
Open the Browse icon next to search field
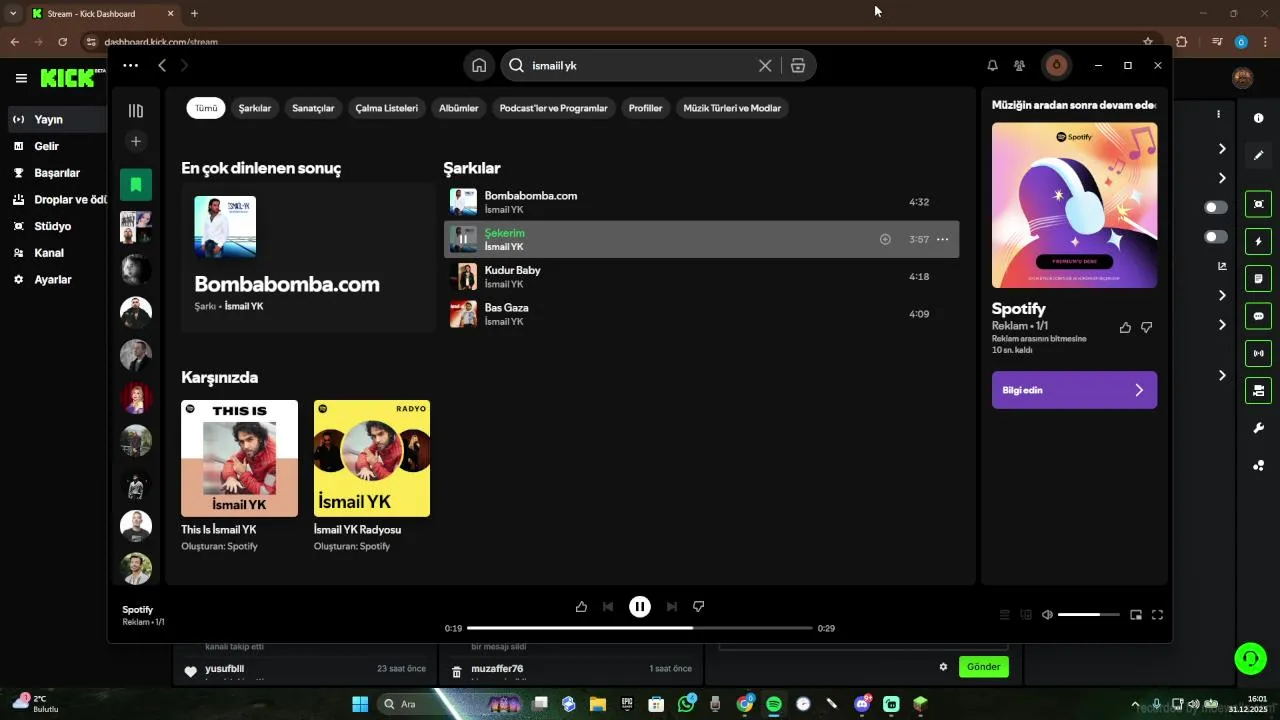pos(797,65)
